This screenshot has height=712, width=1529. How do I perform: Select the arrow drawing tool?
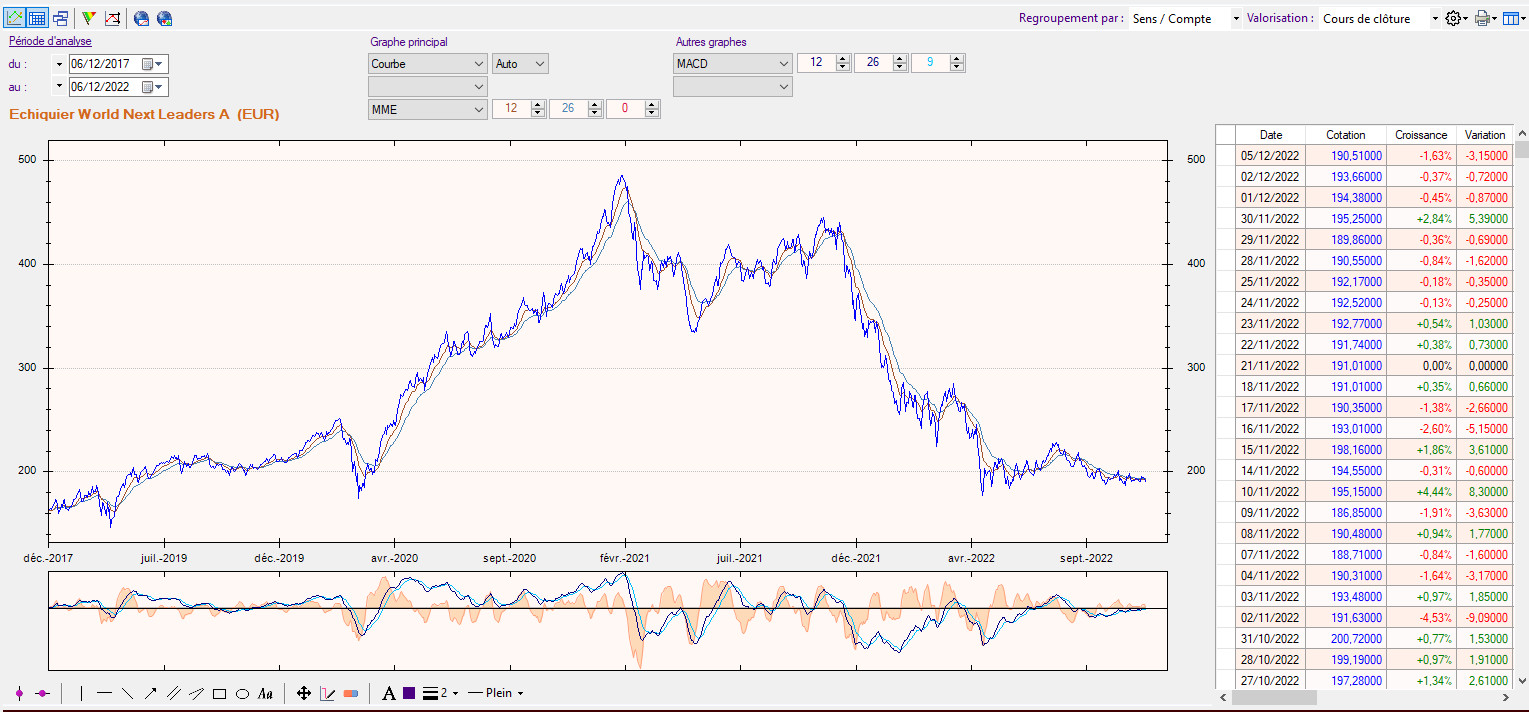[x=150, y=693]
